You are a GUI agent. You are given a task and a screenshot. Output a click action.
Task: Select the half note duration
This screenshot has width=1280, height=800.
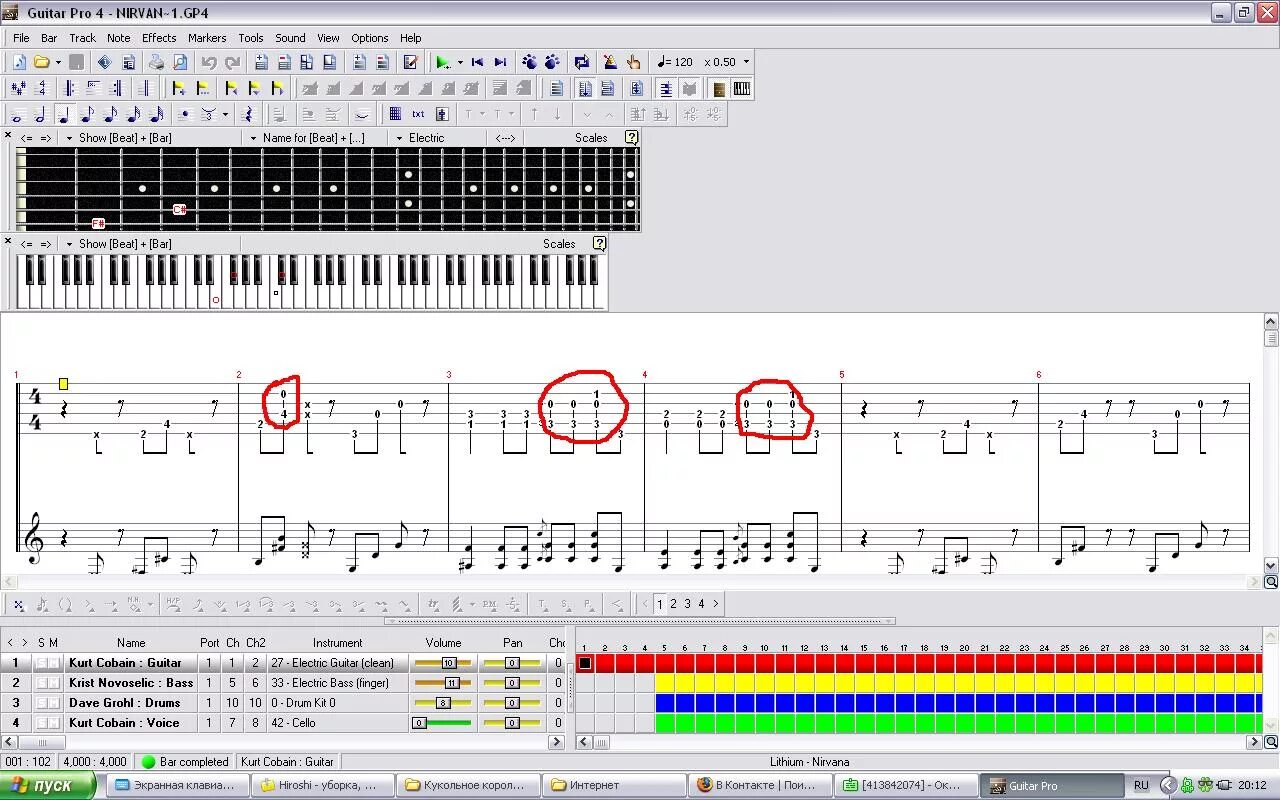point(40,114)
